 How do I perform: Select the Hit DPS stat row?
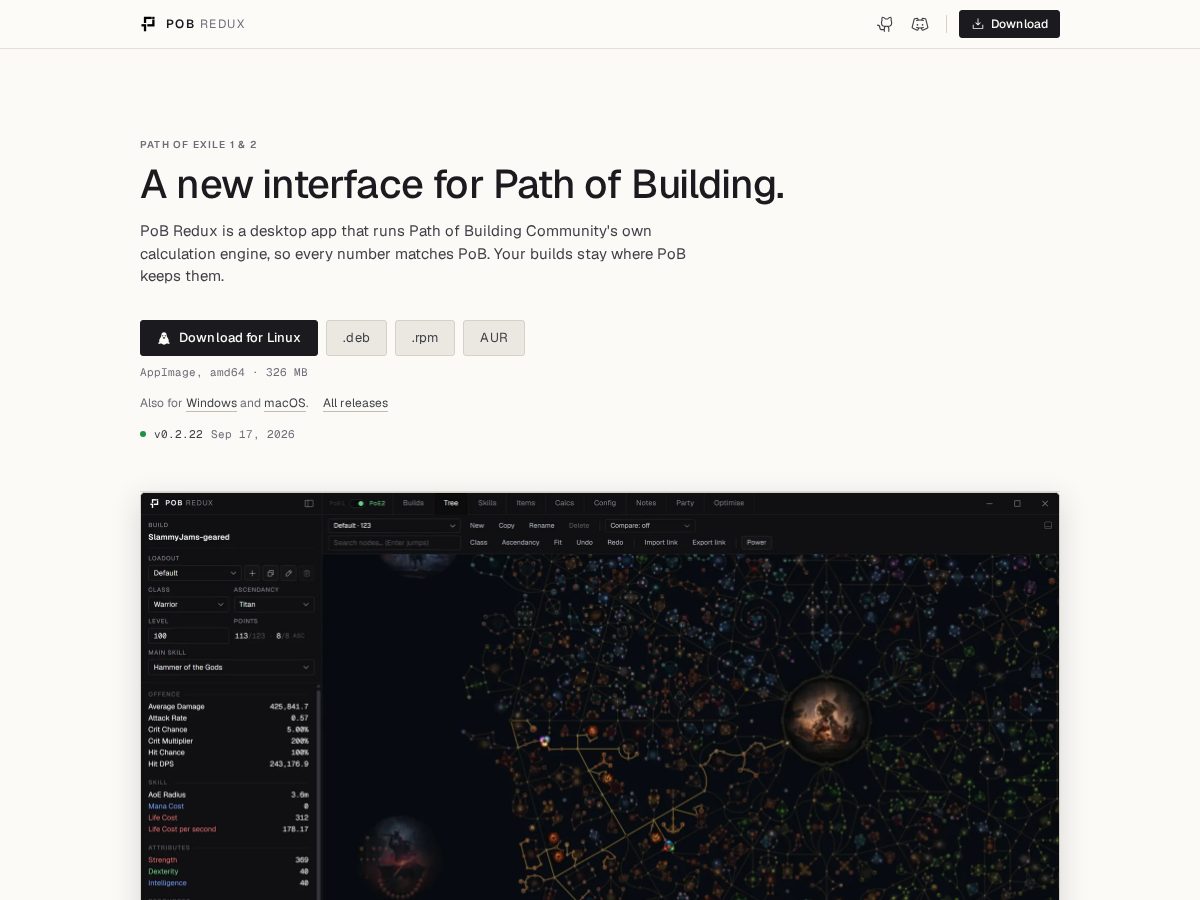[228, 764]
